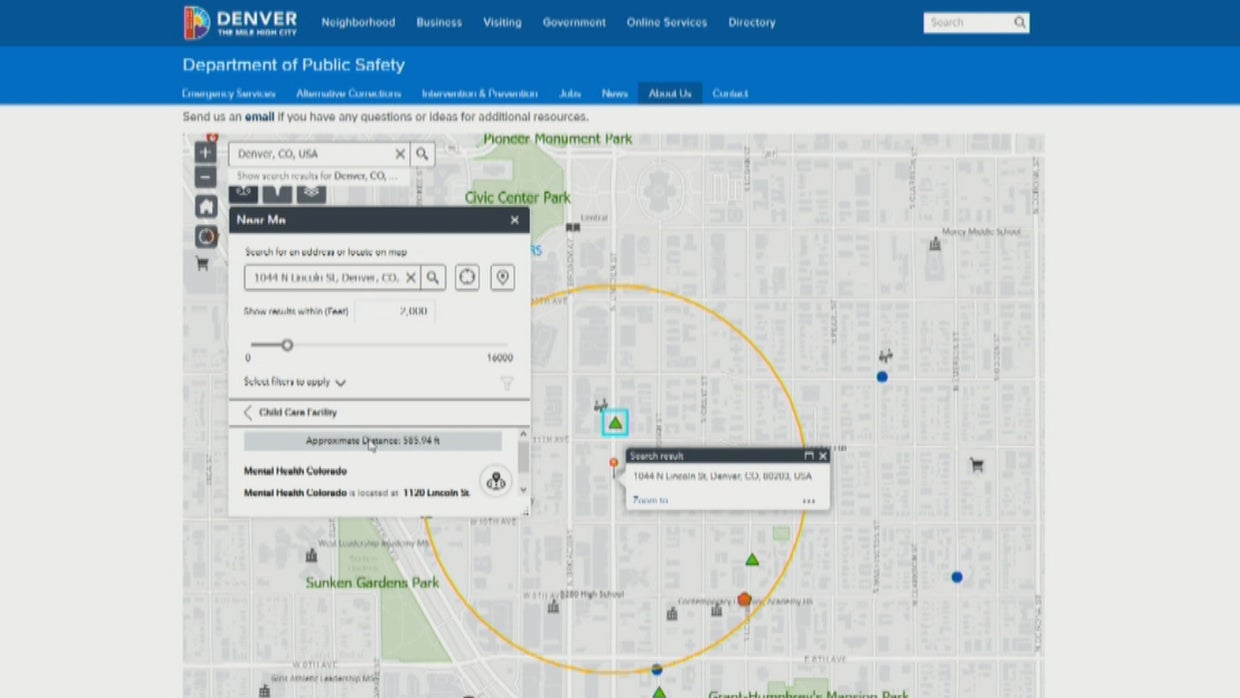
Task: Click the crosshair locate-me icon
Action: pos(467,277)
